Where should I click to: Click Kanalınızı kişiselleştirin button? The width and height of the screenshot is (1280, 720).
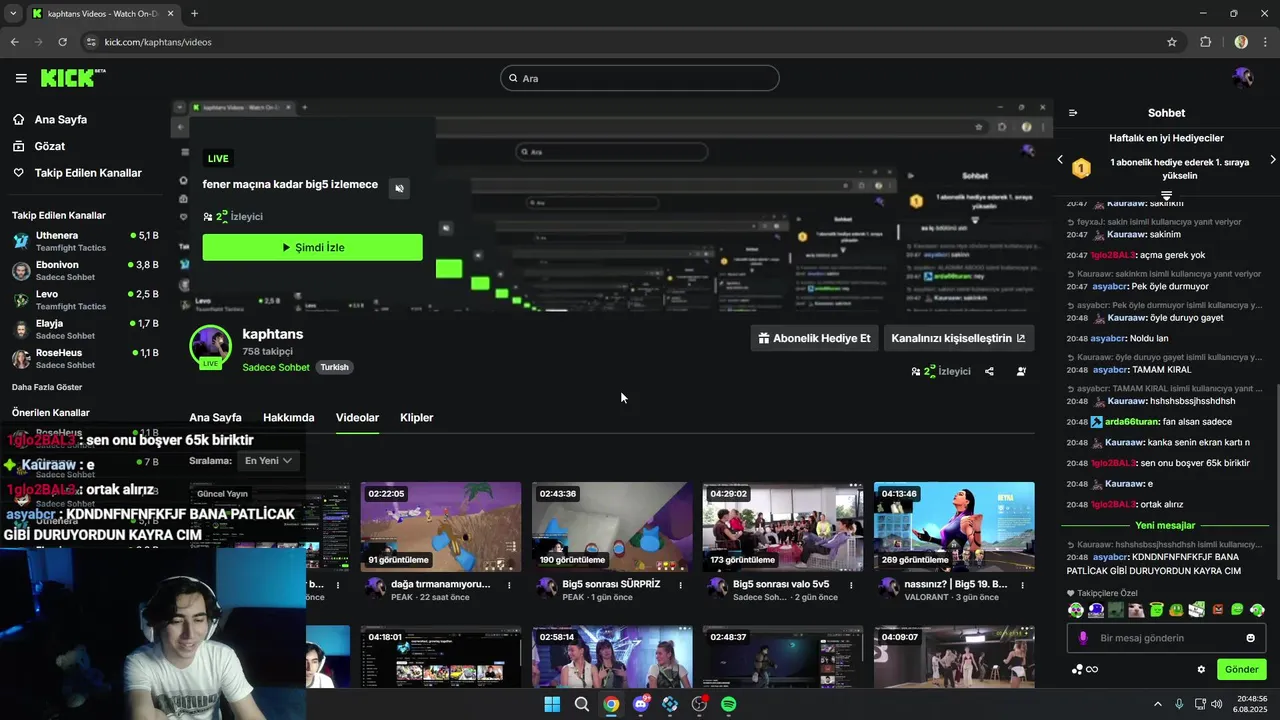coord(958,338)
